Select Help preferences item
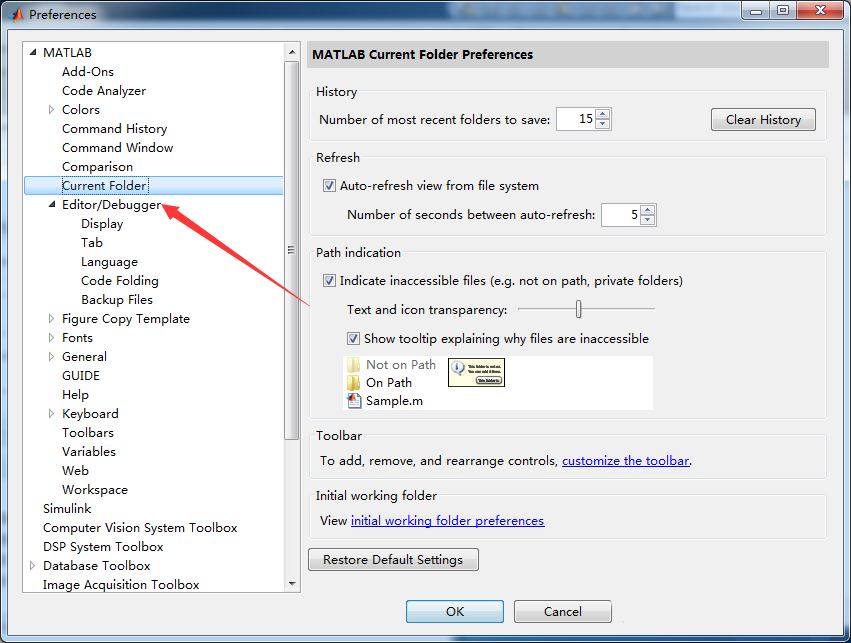This screenshot has width=851, height=643. tap(75, 394)
